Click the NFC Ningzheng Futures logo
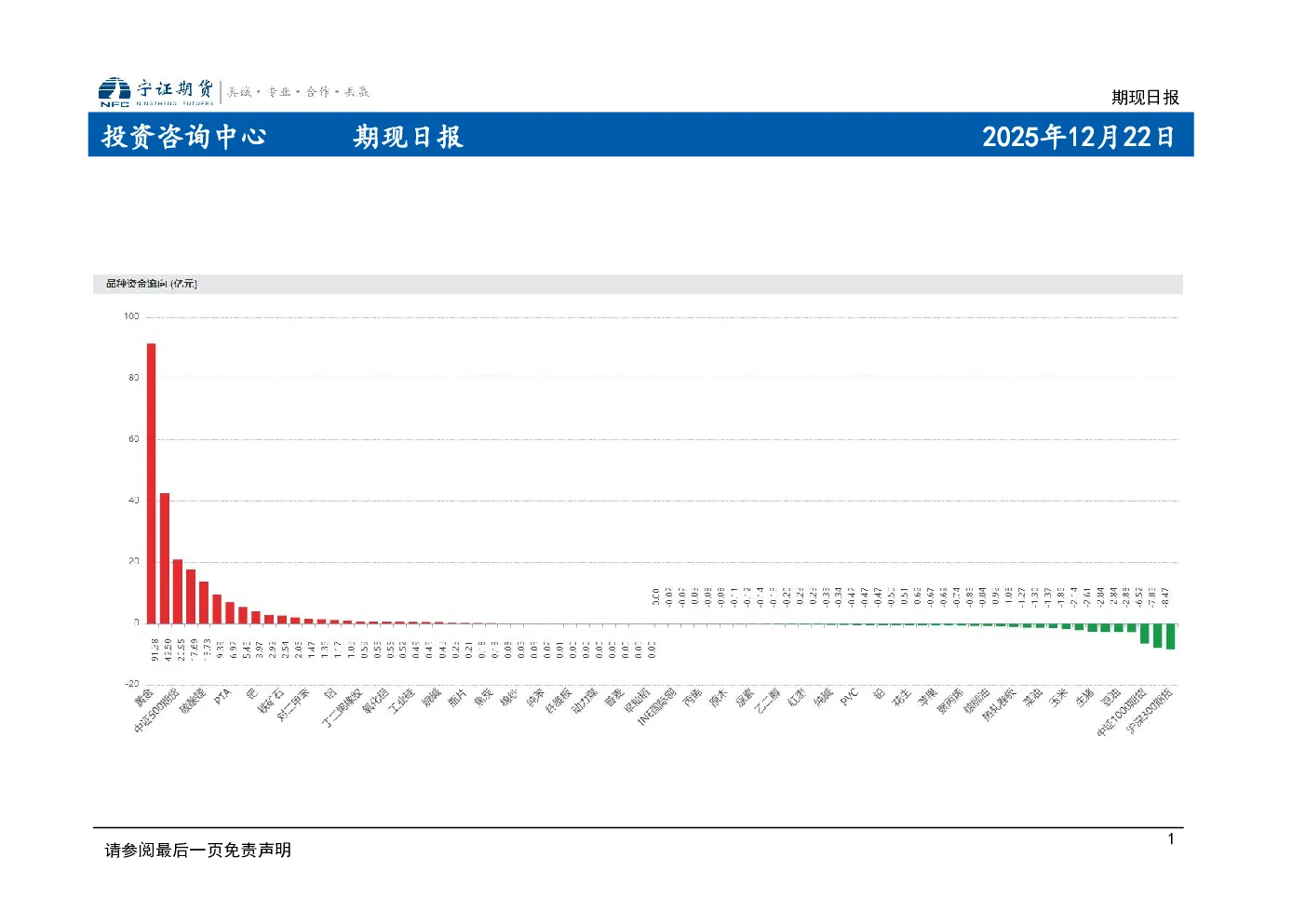Screen dimensions: 1306x924 [114, 91]
